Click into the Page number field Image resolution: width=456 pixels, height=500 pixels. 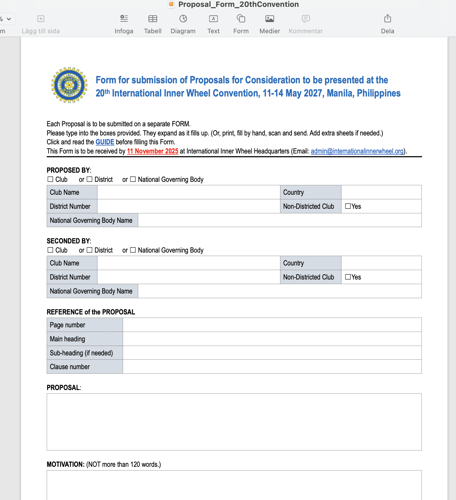(x=272, y=325)
